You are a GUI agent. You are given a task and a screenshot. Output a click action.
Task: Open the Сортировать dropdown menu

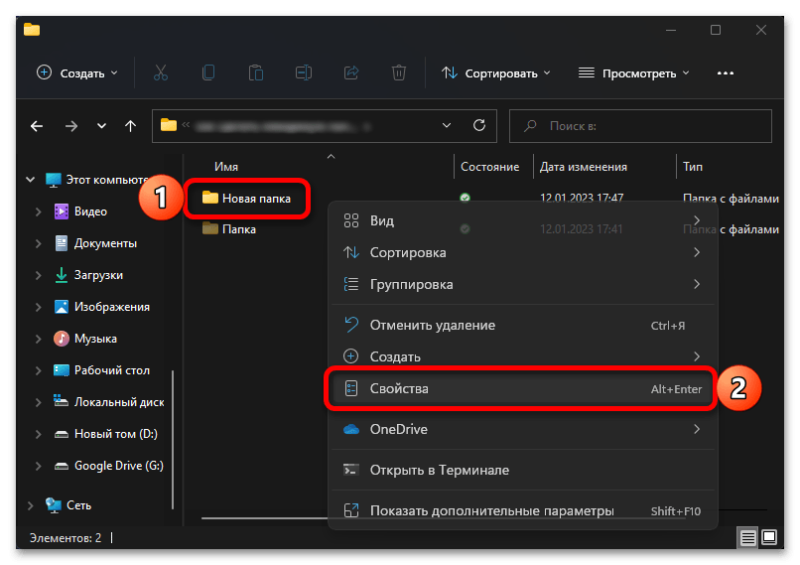coord(496,73)
